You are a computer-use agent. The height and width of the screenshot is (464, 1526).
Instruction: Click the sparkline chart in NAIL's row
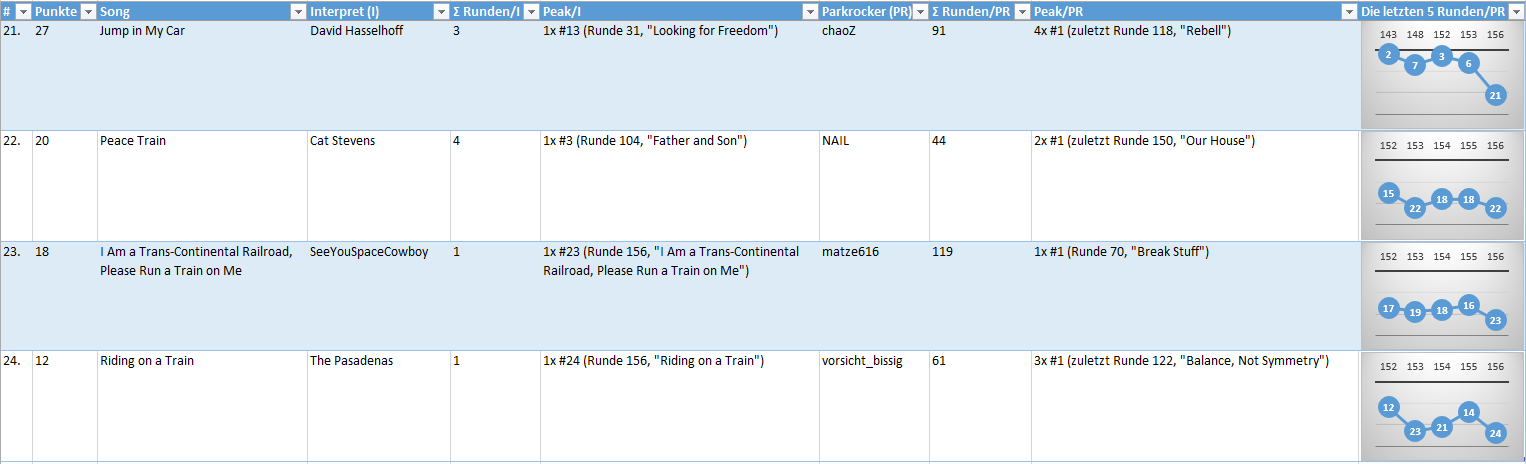pyautogui.click(x=1442, y=185)
